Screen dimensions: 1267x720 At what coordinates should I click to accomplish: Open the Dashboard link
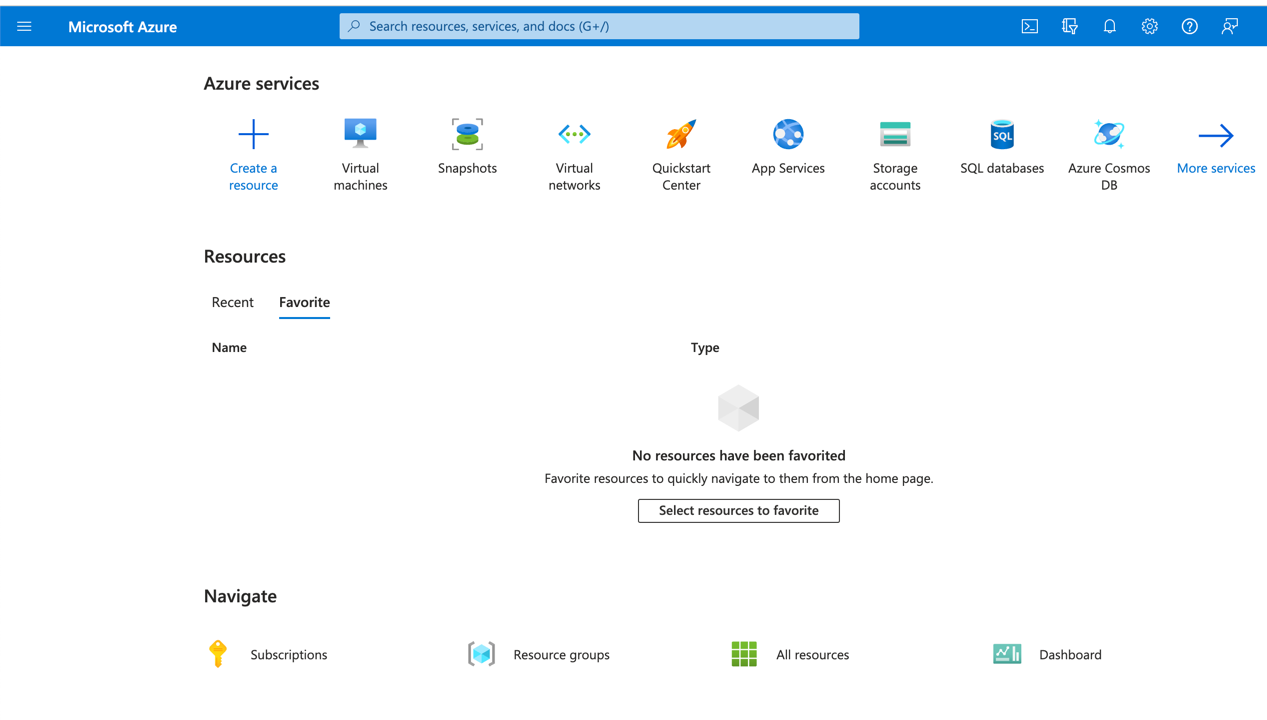pyautogui.click(x=1070, y=654)
